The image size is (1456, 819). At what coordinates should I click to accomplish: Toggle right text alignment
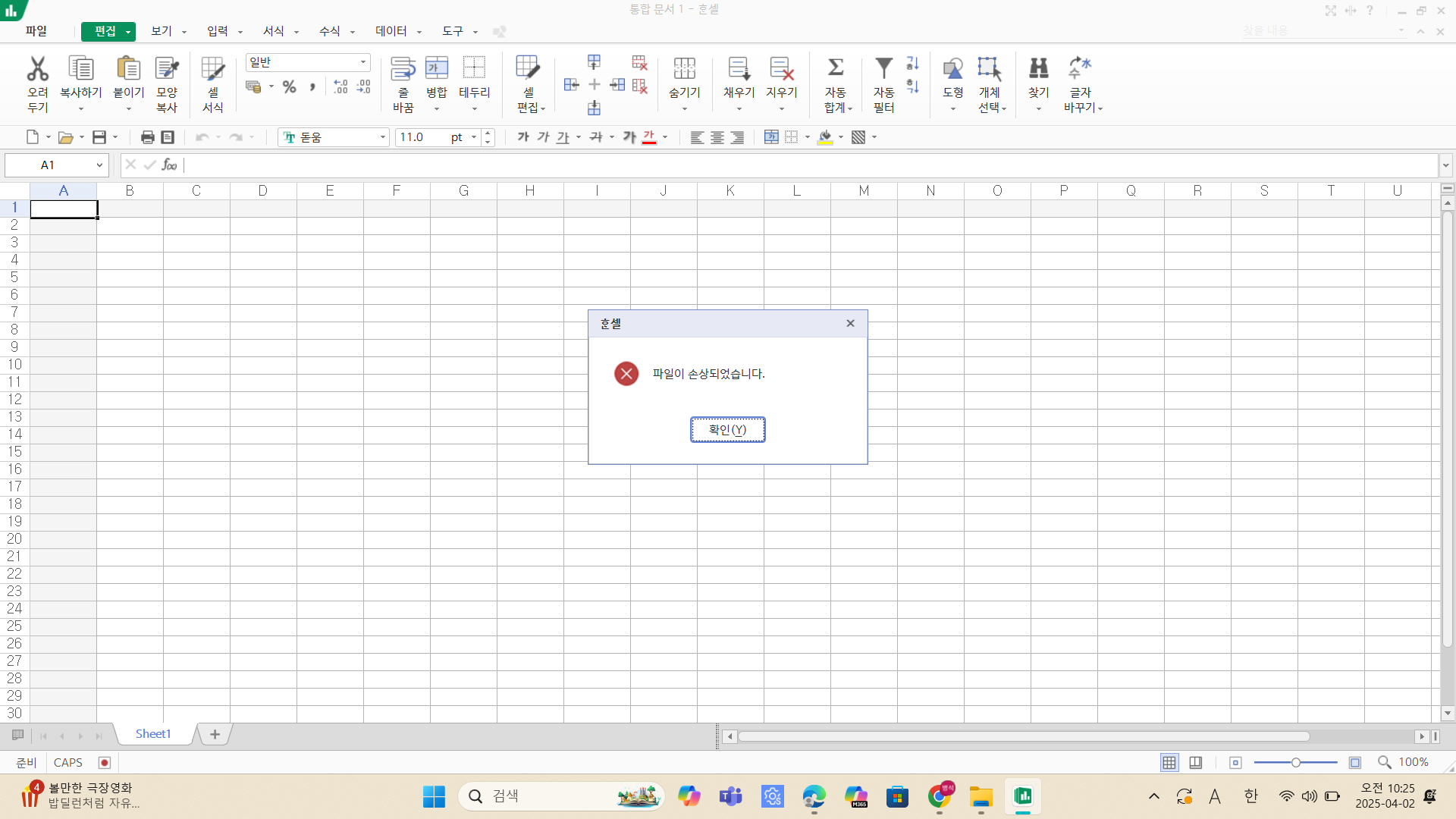click(737, 137)
